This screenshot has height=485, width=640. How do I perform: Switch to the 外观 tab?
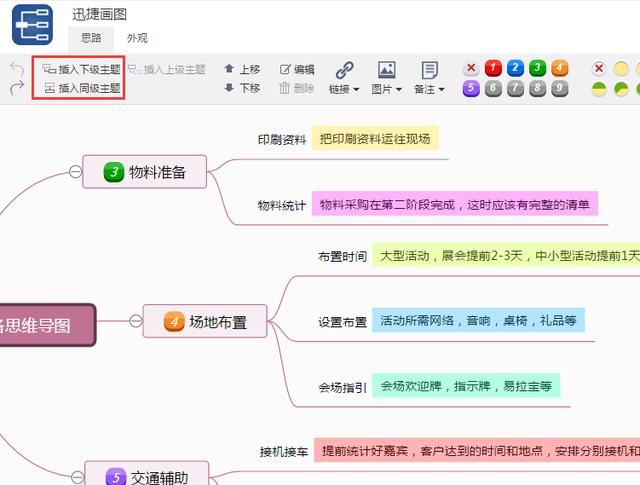[x=137, y=38]
